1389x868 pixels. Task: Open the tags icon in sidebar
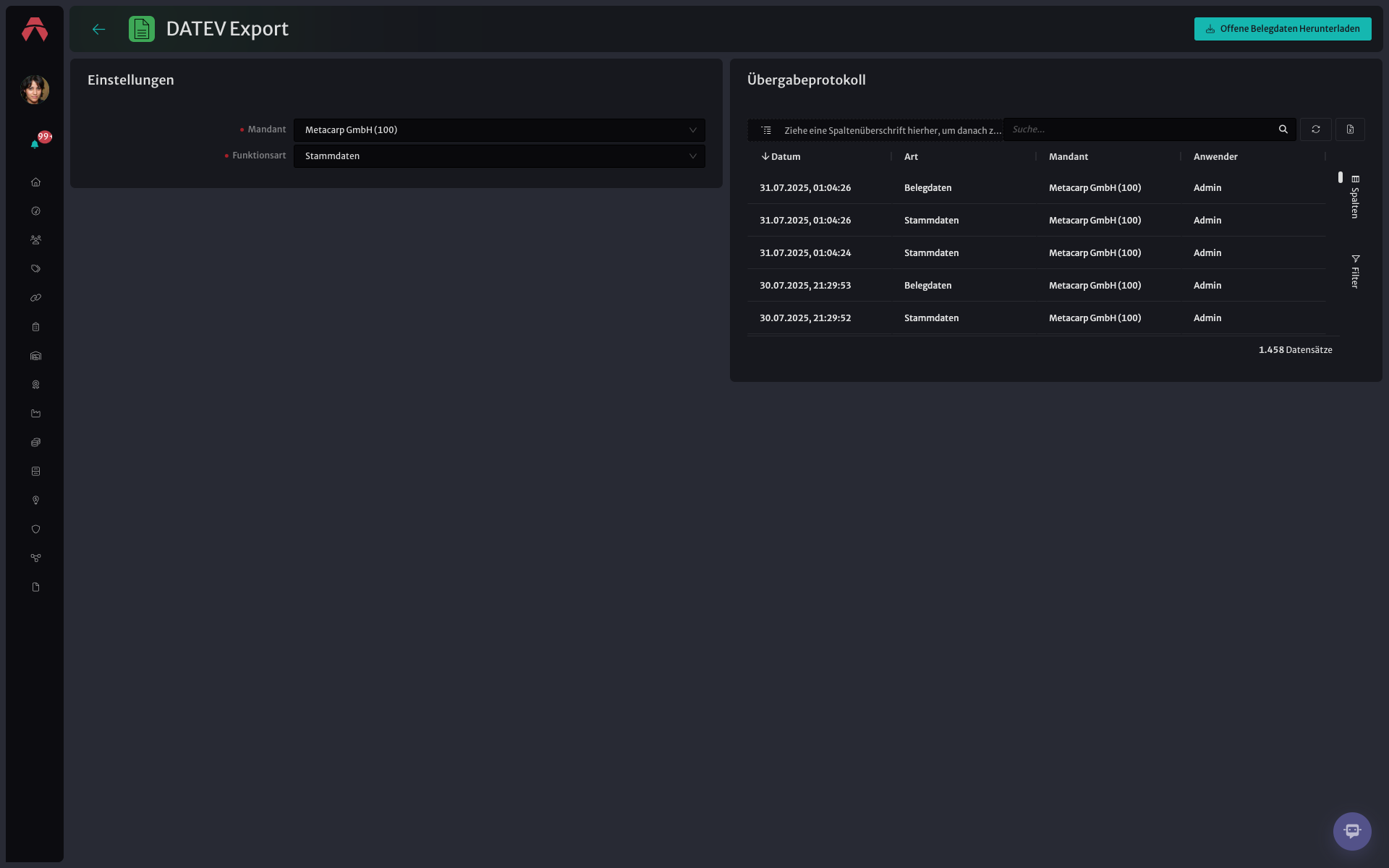coord(35,269)
